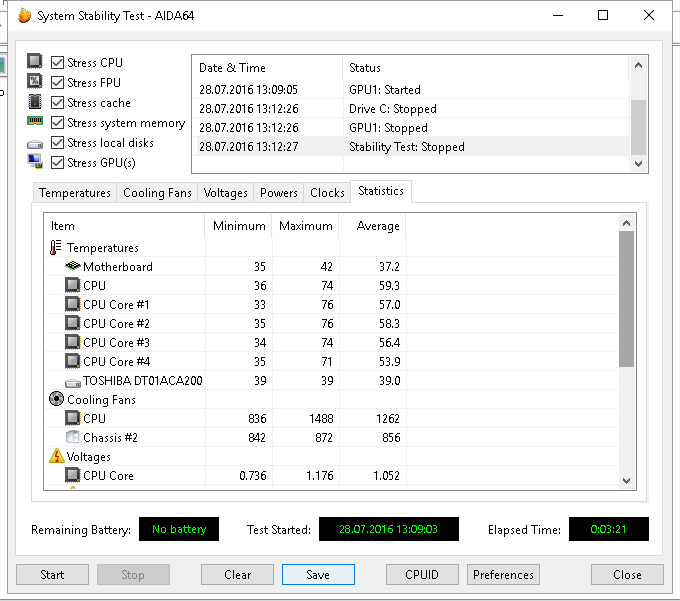
Task: Click the FPU percent icon beside Stress FPU
Action: (x=35, y=81)
